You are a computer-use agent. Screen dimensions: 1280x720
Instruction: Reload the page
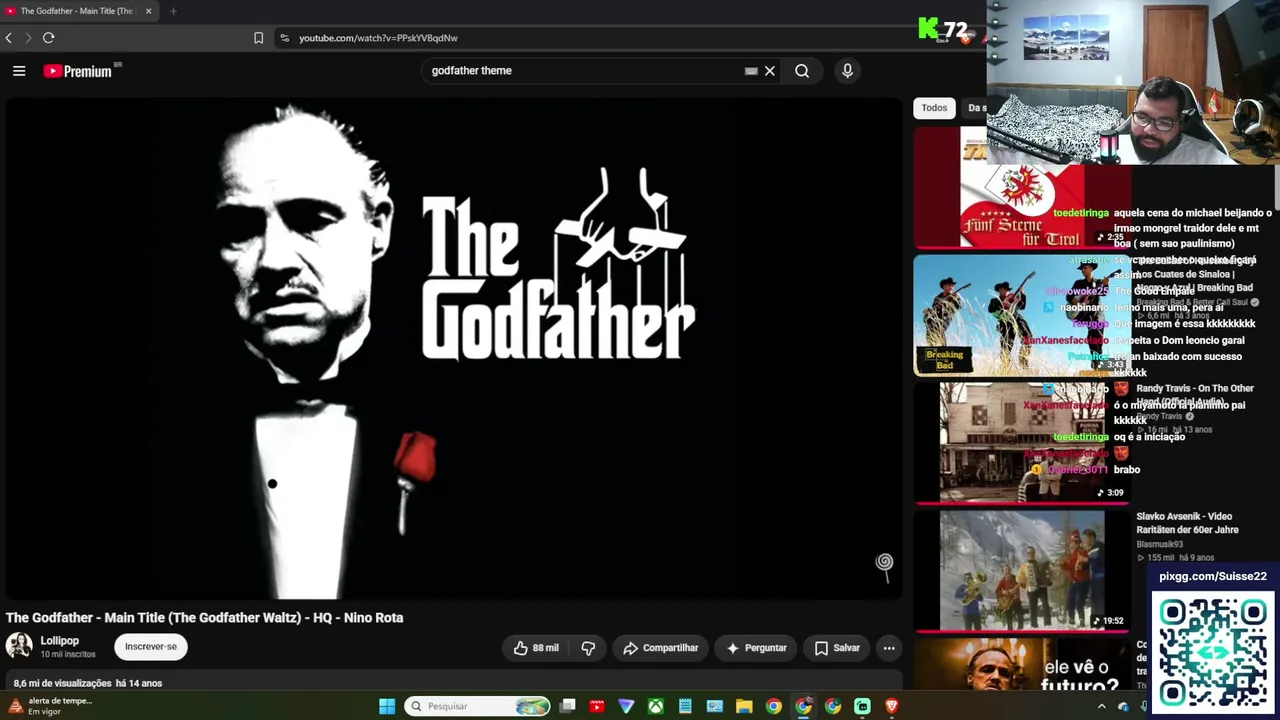click(48, 38)
